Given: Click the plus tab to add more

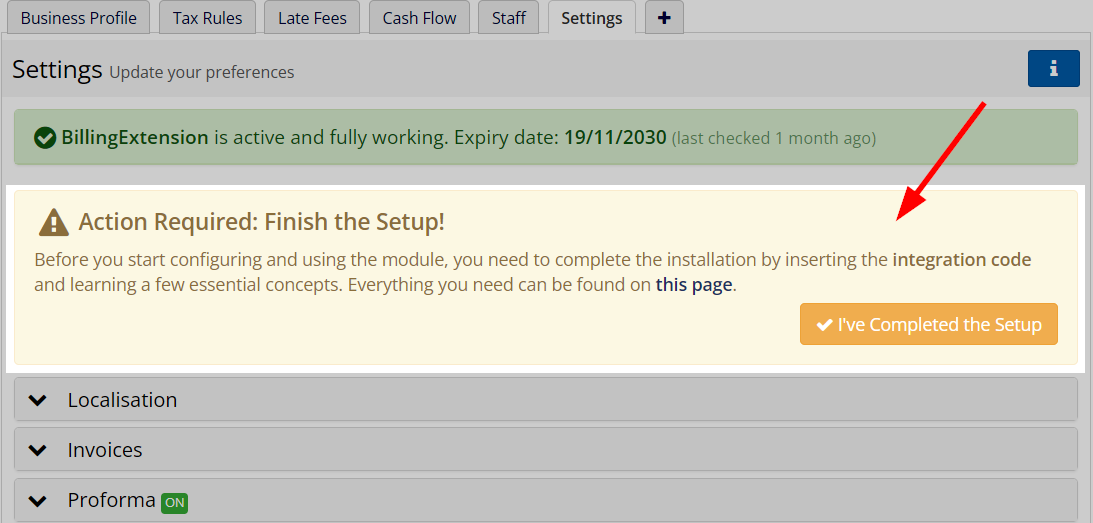Looking at the screenshot, I should 664,17.
